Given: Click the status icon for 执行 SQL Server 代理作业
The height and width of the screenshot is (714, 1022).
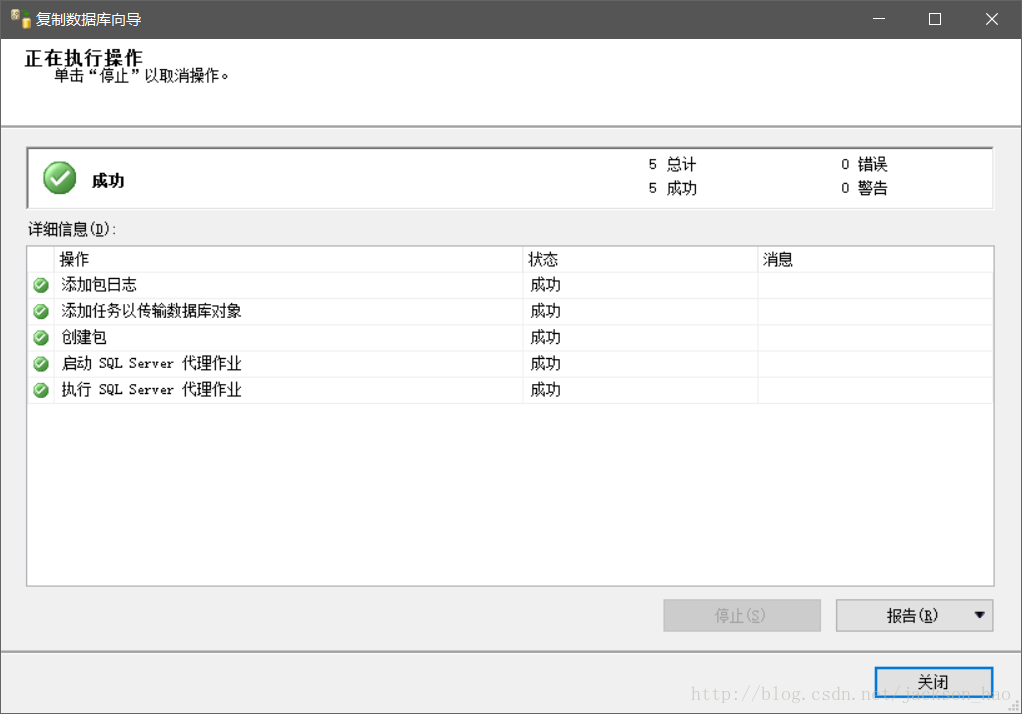Looking at the screenshot, I should tap(41, 390).
